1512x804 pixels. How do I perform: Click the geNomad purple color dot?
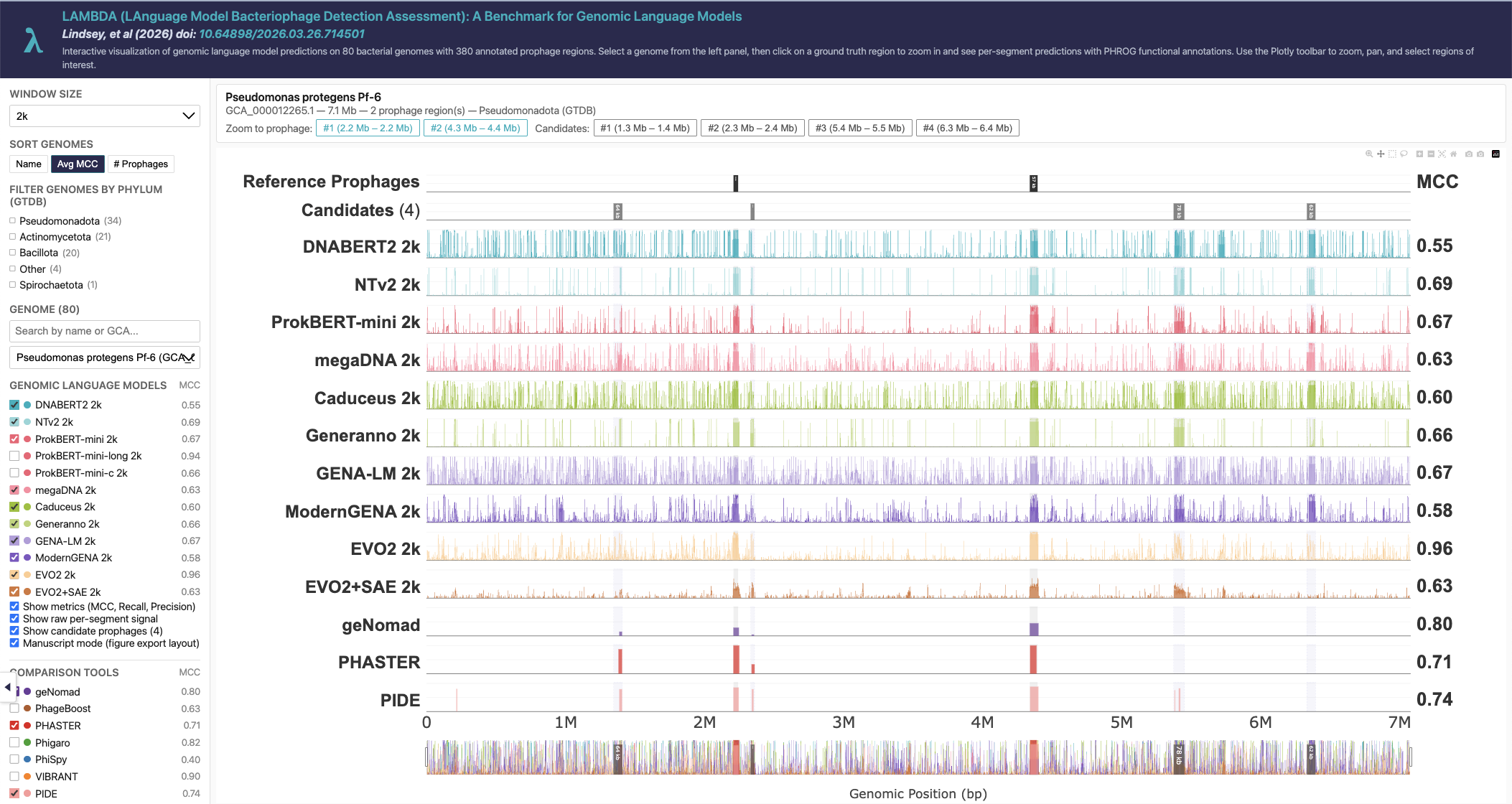tap(27, 692)
